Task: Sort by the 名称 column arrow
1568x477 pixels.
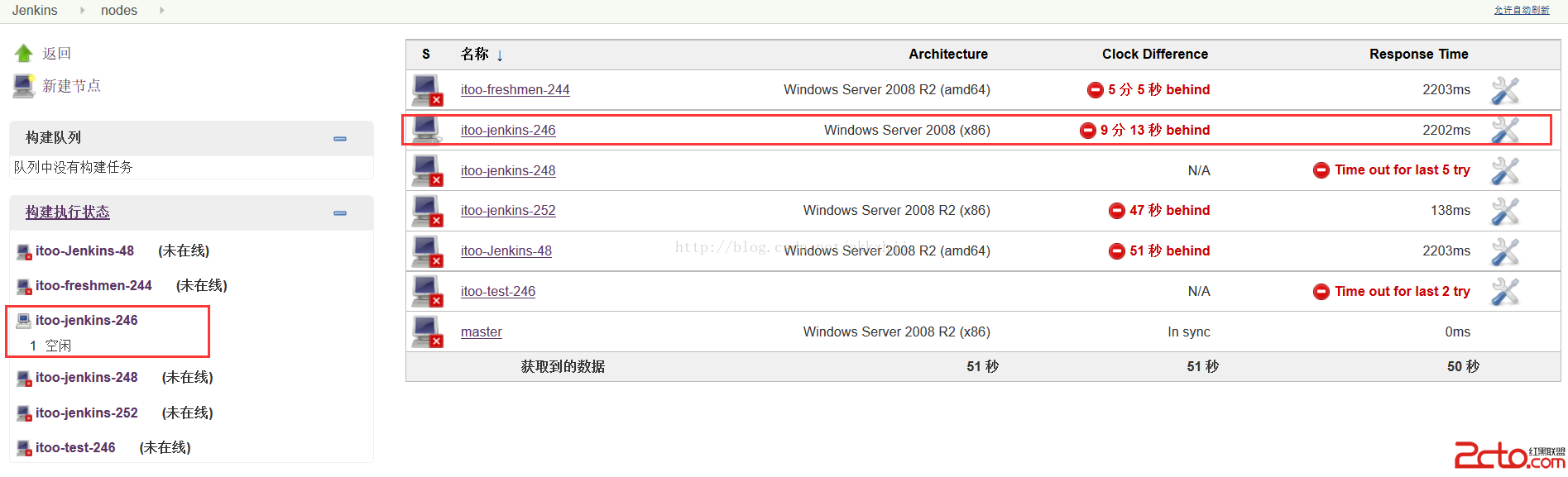Action: click(500, 55)
